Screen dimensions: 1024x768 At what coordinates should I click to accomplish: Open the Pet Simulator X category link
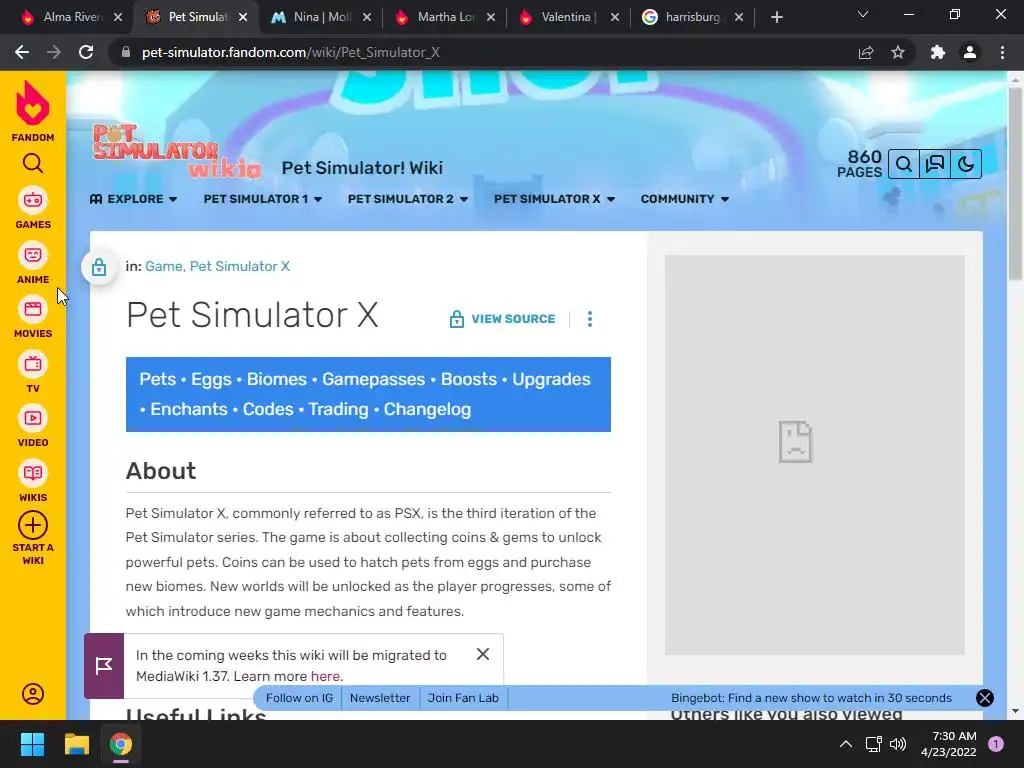click(x=240, y=266)
